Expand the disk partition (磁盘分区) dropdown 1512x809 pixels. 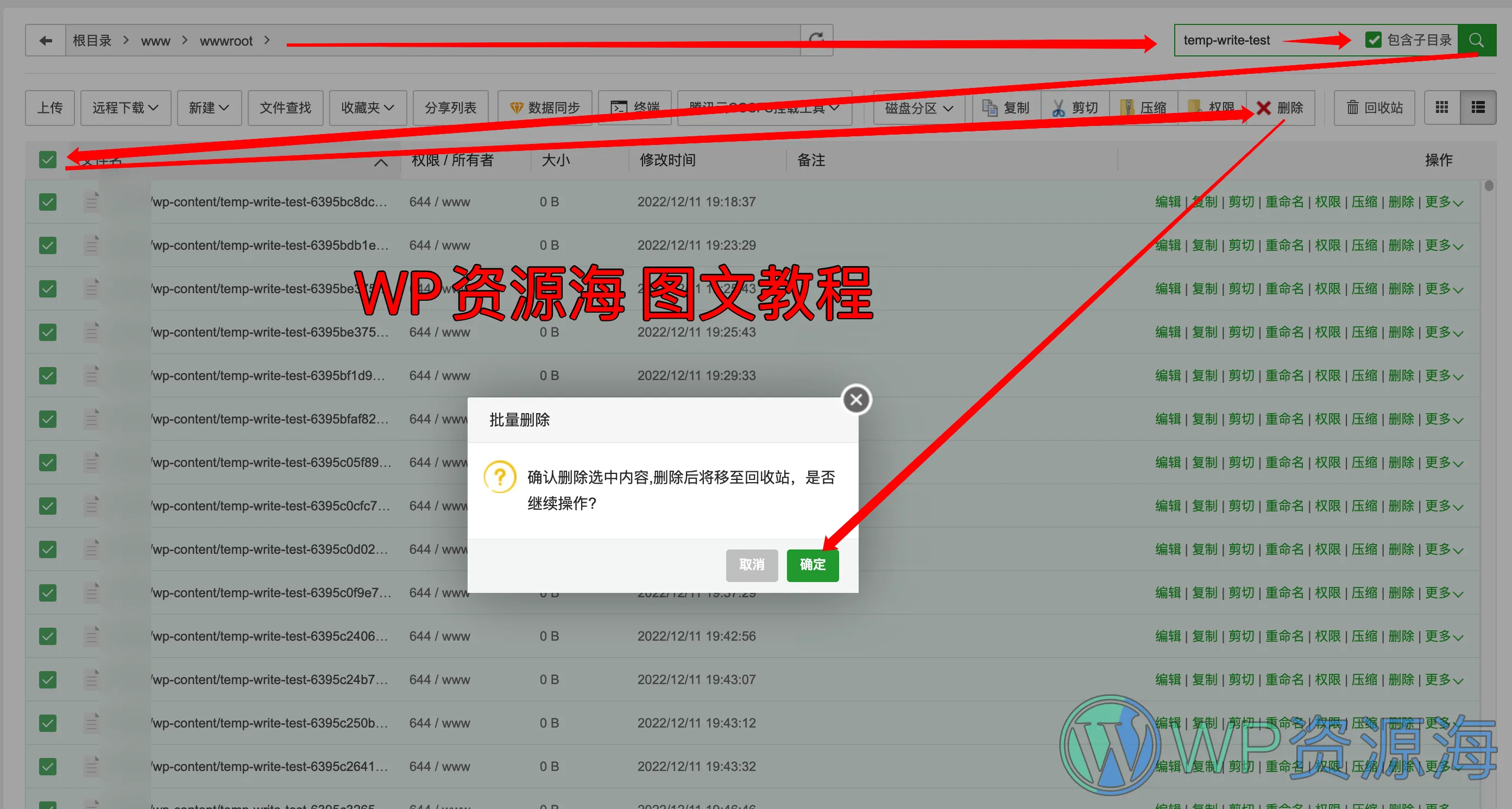click(918, 108)
